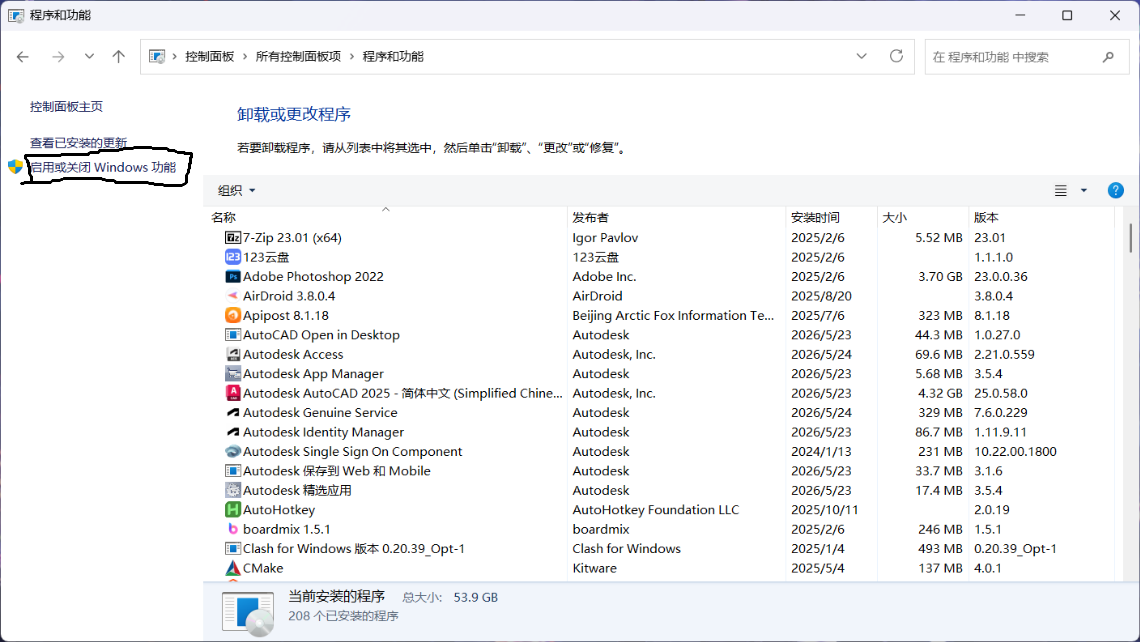This screenshot has width=1140, height=642.
Task: Click the view layout icon
Action: [1061, 190]
